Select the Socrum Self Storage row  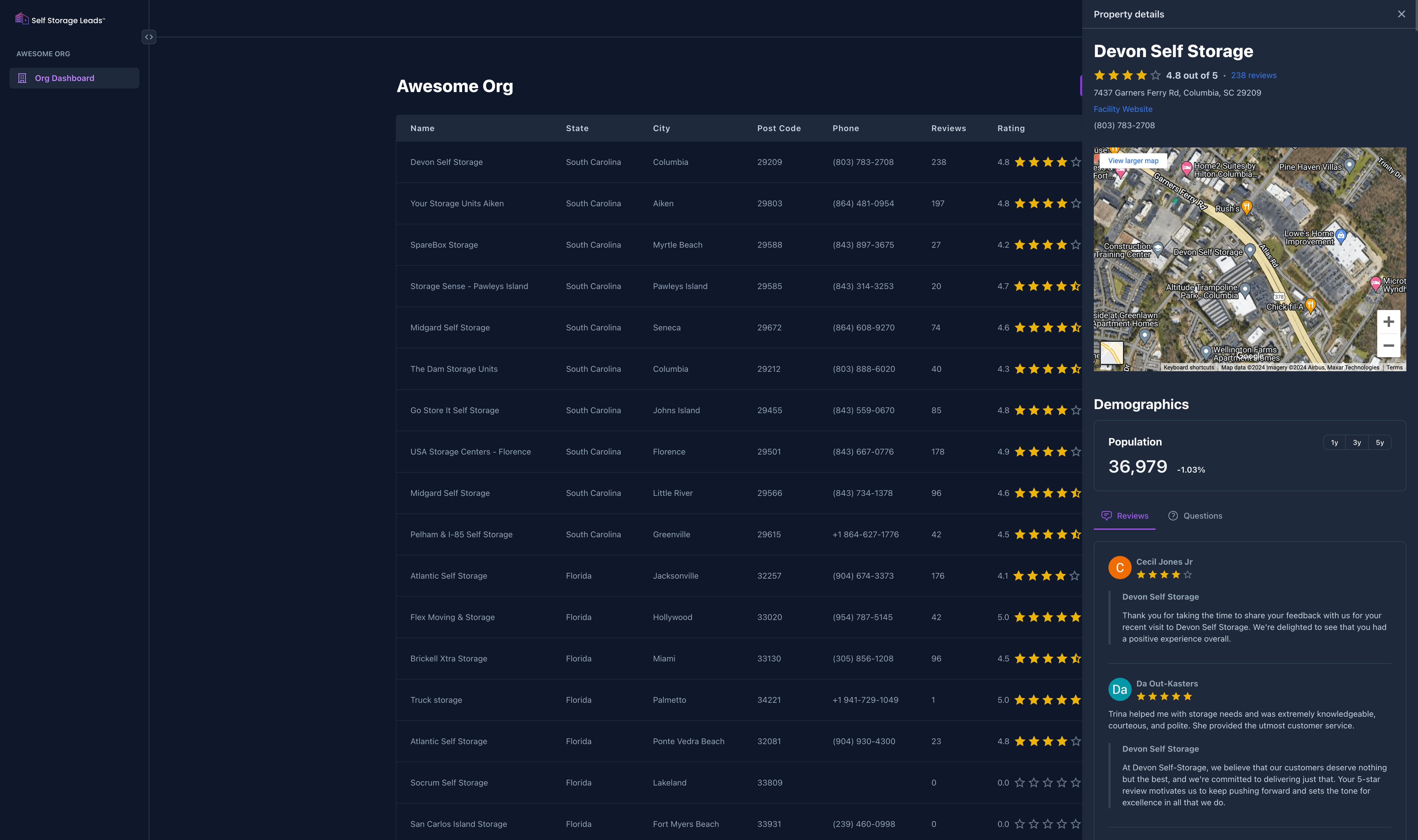739,782
